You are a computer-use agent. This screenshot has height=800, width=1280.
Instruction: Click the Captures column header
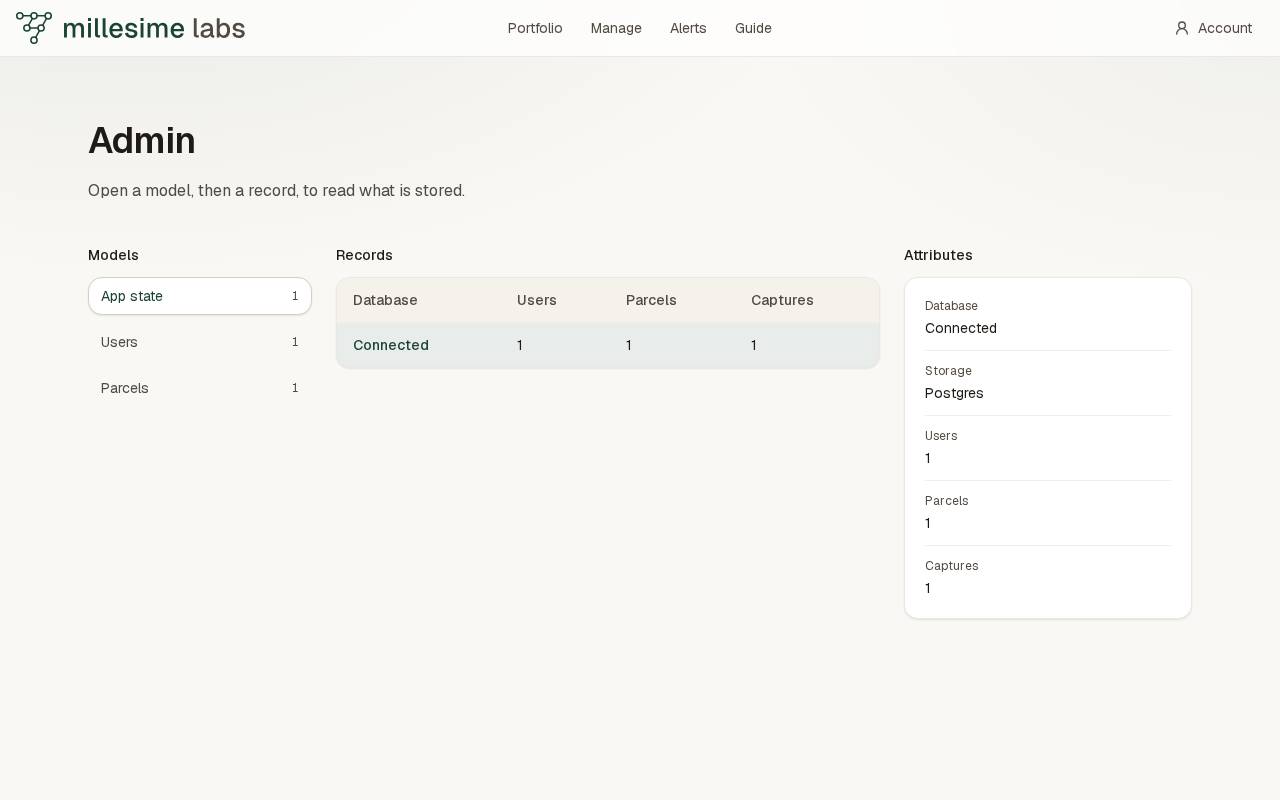pos(782,300)
